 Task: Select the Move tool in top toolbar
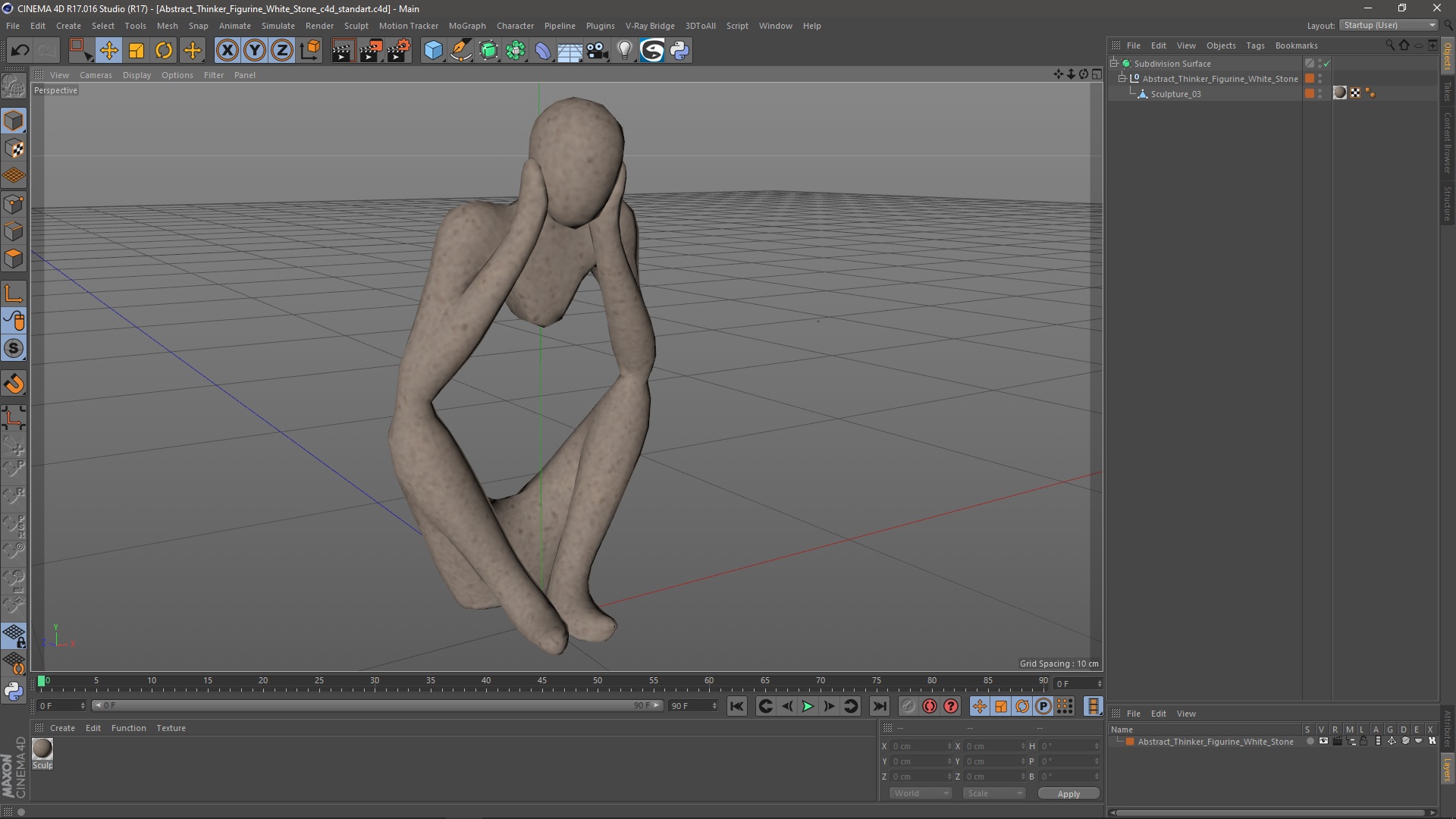coord(108,51)
